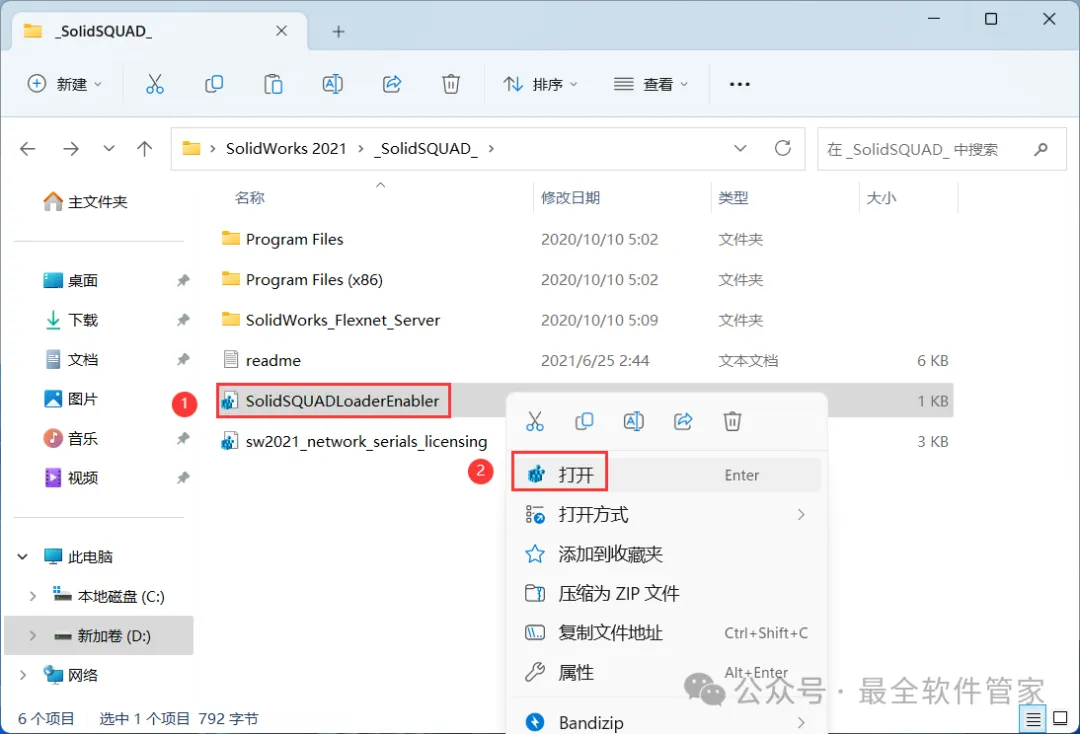Click the Rename icon in the context menu
The height and width of the screenshot is (734, 1080).
point(634,421)
